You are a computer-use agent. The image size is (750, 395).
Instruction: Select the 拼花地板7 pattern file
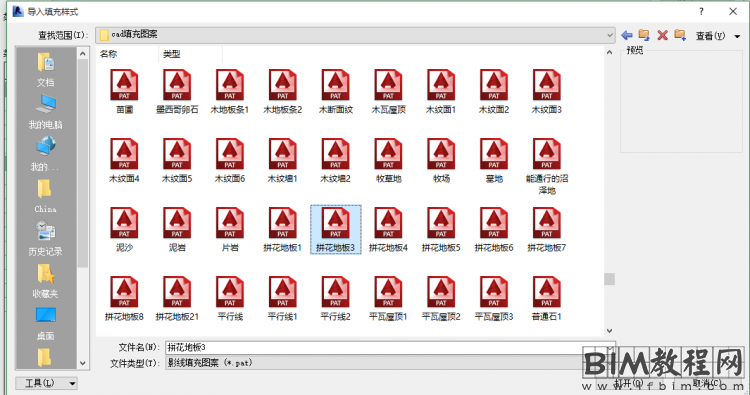point(547,230)
